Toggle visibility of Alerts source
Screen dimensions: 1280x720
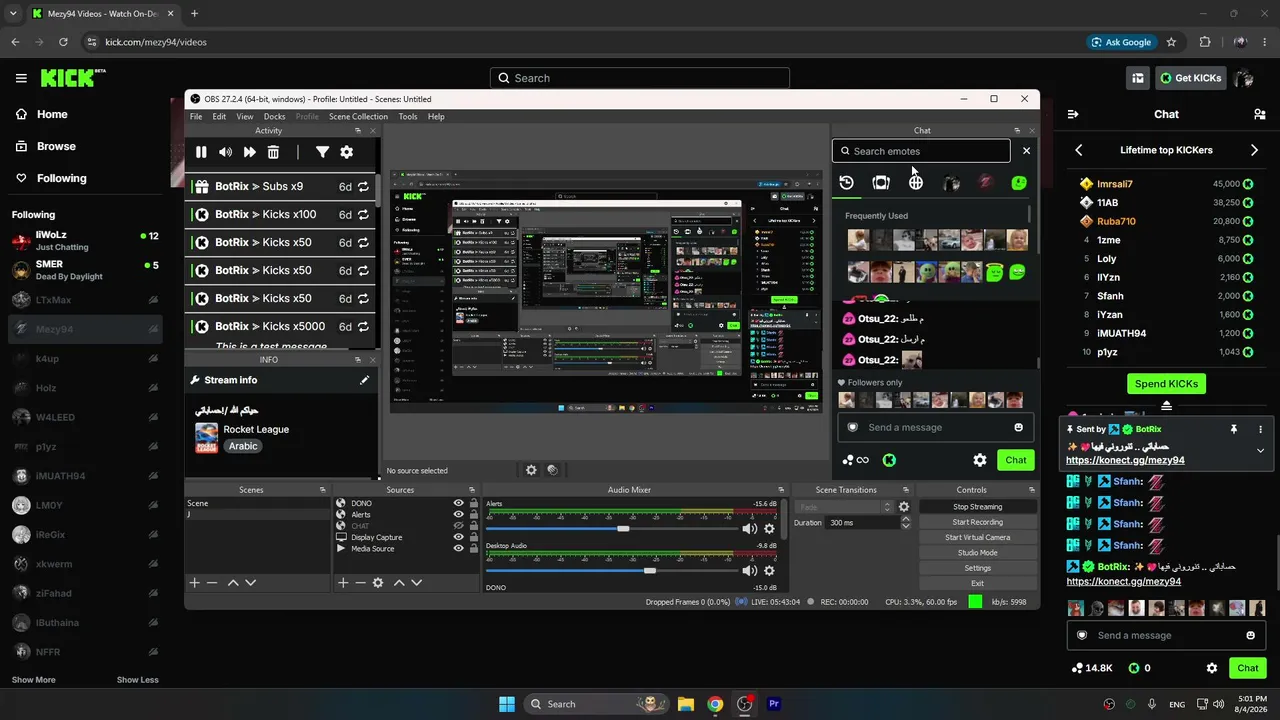(459, 515)
